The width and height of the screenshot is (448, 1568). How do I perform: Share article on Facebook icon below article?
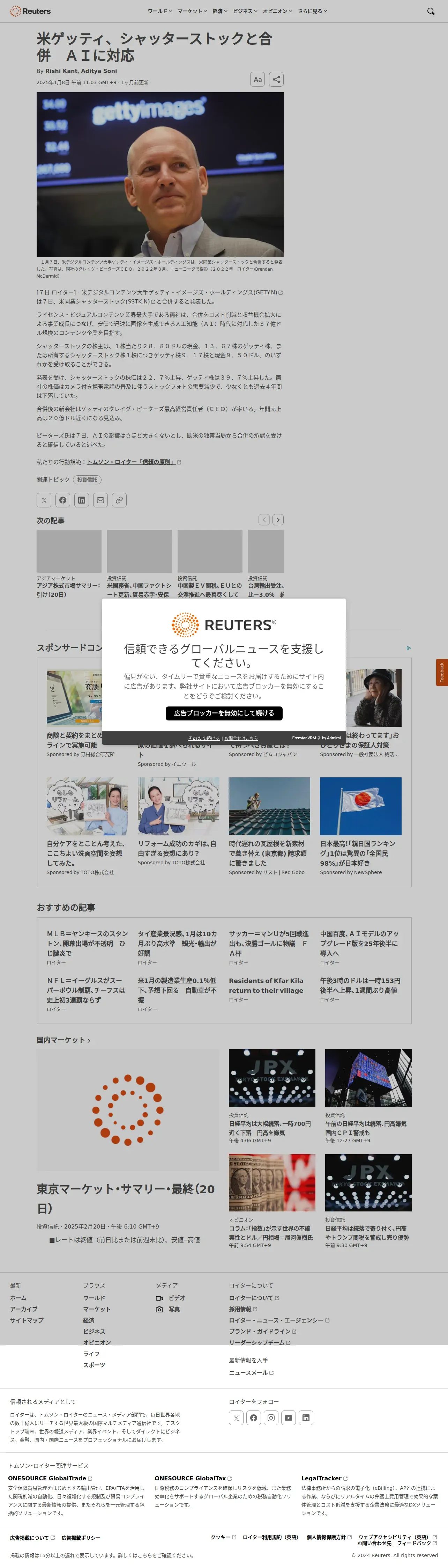coord(62,500)
